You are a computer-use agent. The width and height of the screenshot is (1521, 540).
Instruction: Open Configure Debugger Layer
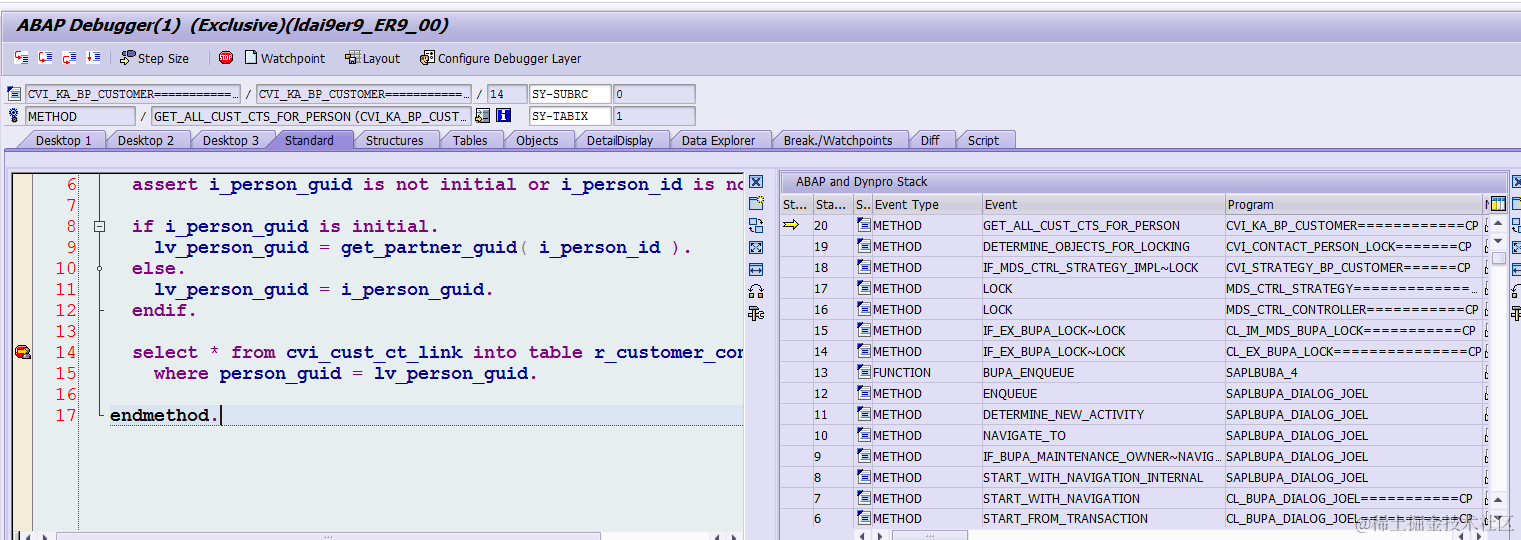point(500,58)
